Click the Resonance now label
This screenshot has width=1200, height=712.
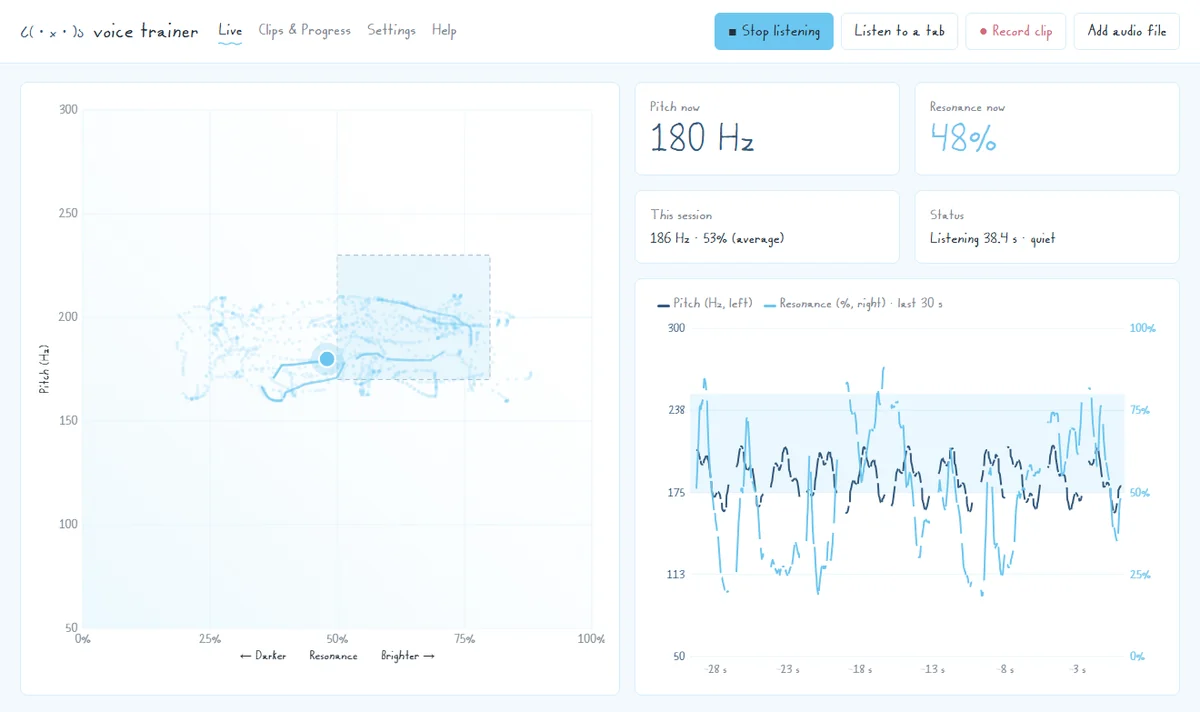pyautogui.click(x=967, y=107)
